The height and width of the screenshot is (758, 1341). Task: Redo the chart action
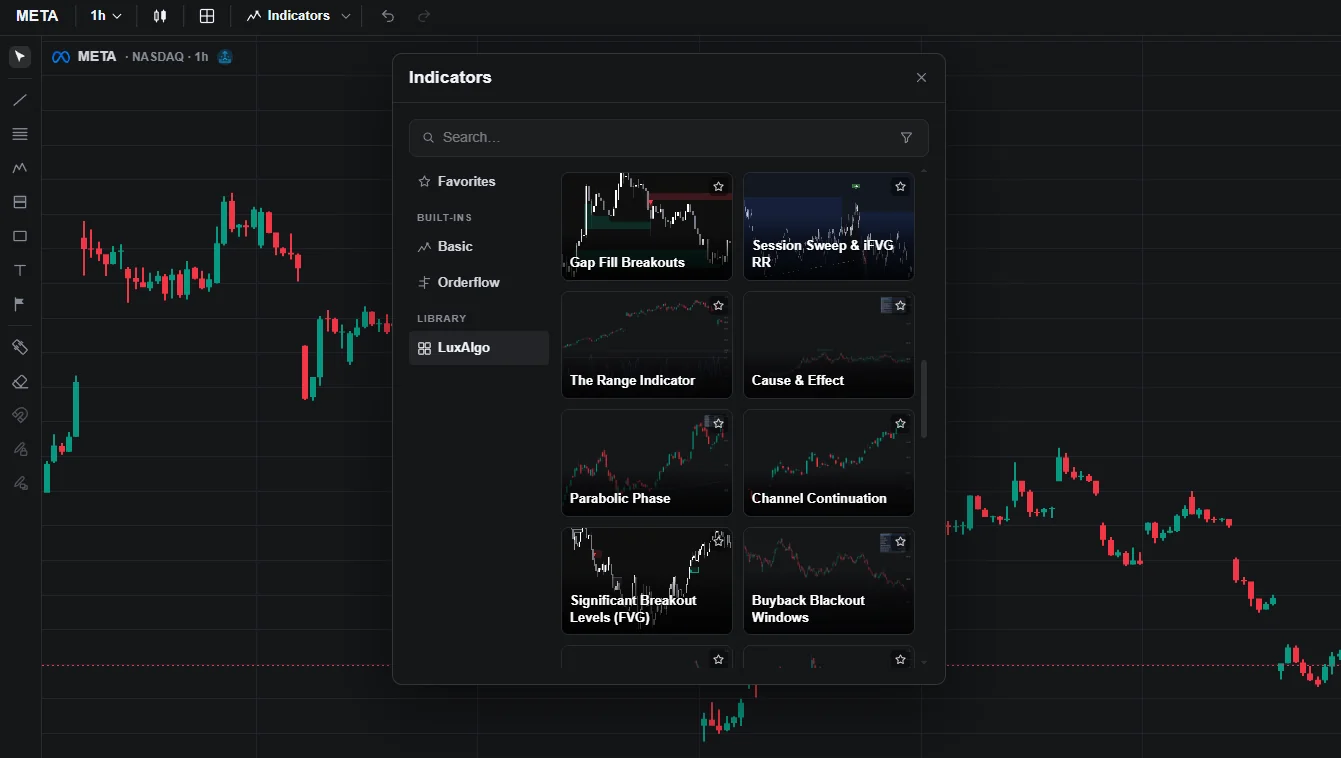pos(424,16)
